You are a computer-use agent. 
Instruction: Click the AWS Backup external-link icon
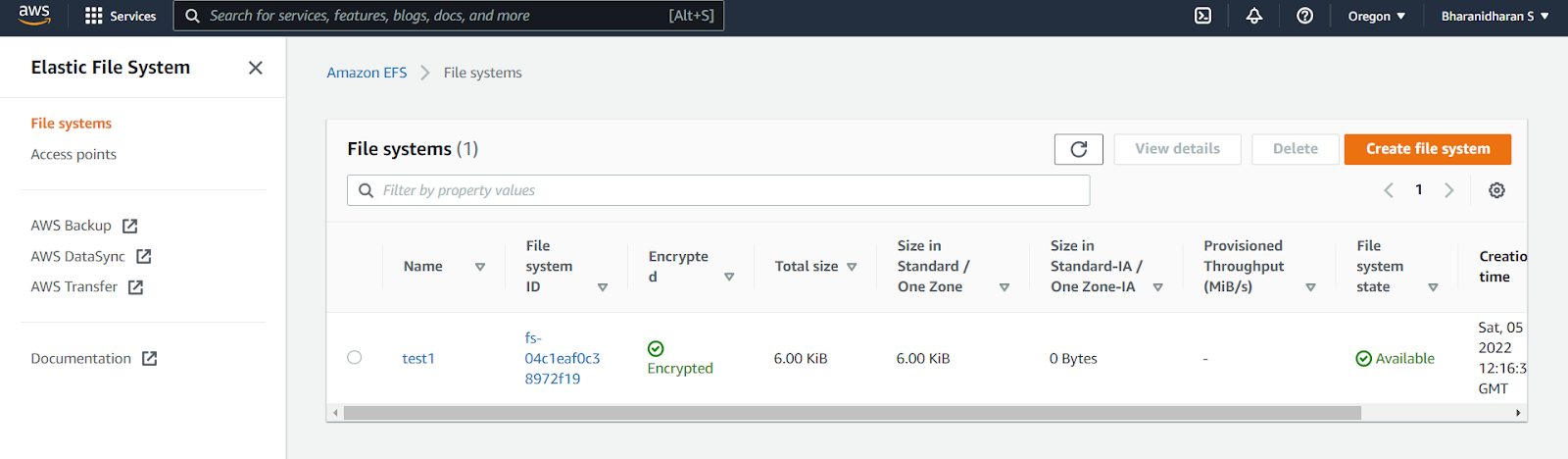coord(129,226)
